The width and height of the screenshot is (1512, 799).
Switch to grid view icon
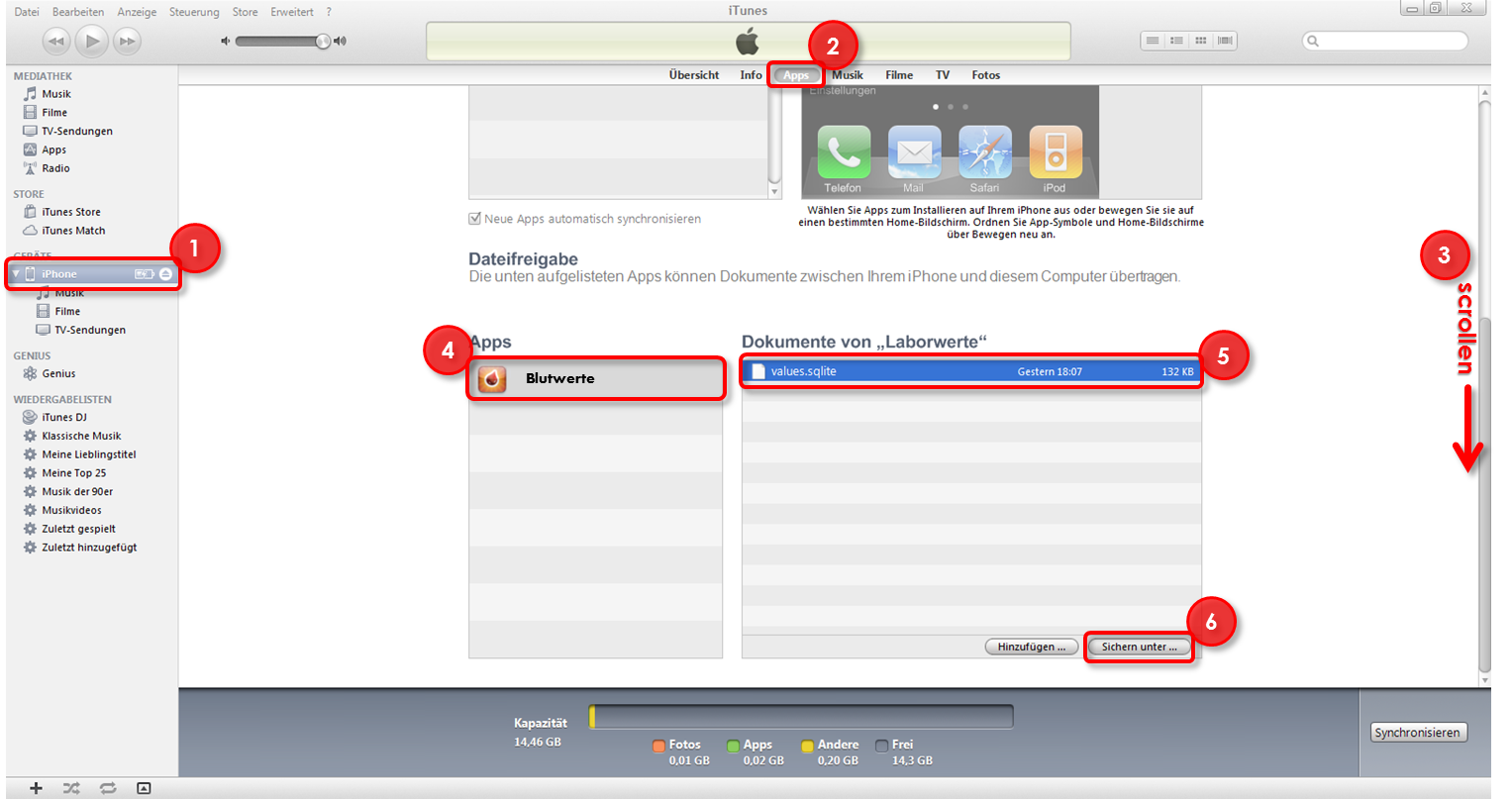click(1201, 41)
